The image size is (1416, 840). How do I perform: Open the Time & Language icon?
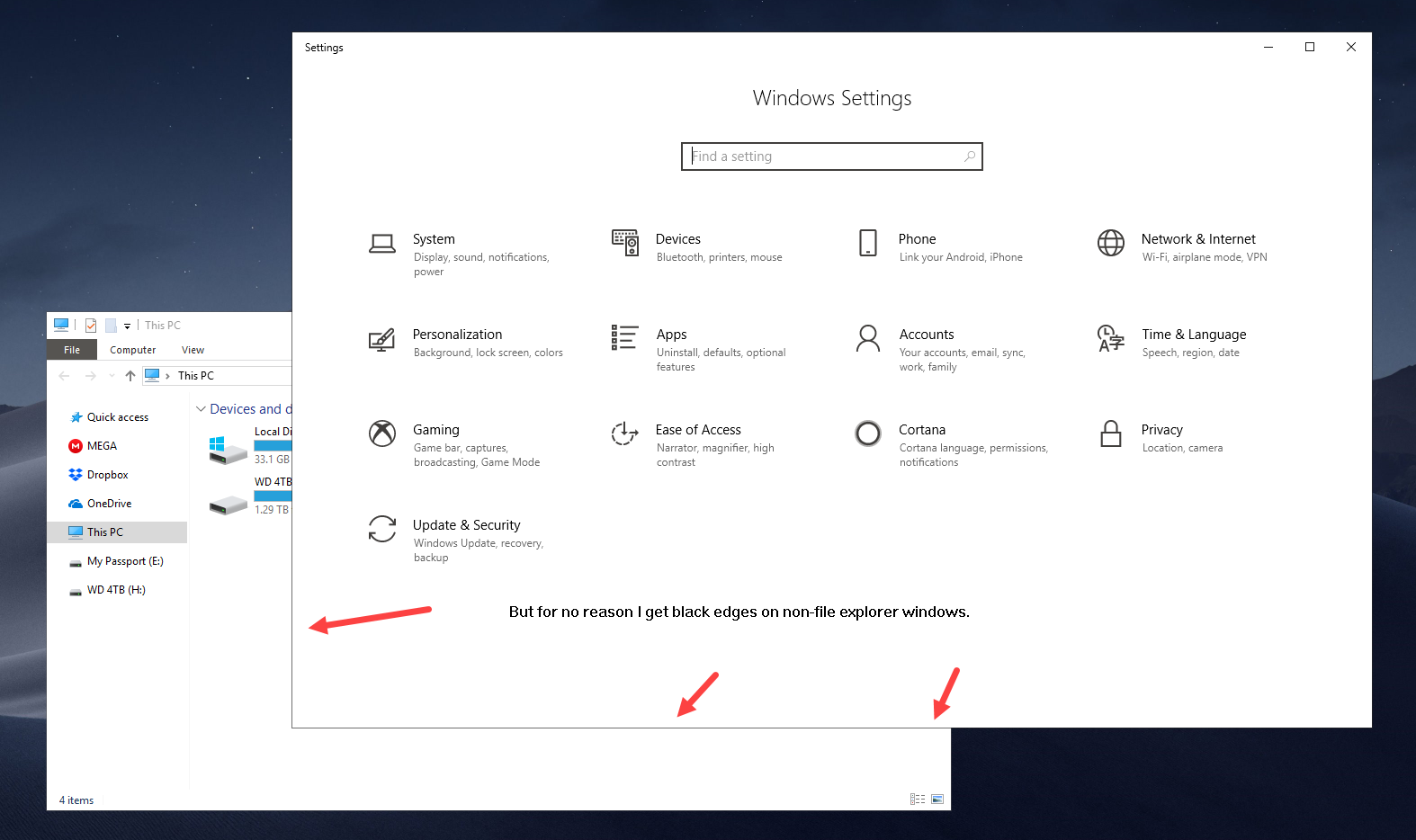(x=1111, y=338)
